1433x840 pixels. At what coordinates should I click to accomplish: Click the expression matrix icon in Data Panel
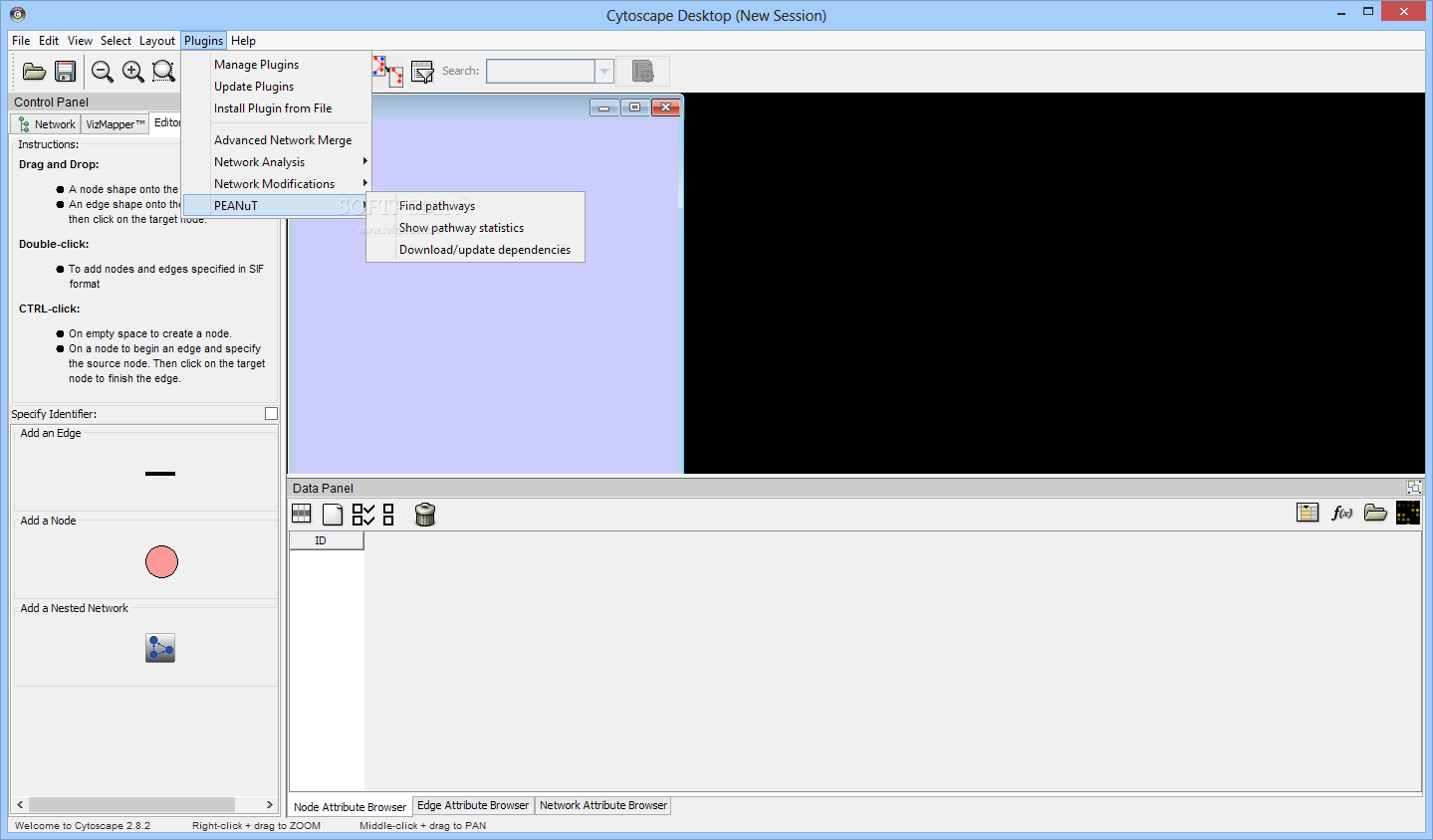[x=1408, y=513]
